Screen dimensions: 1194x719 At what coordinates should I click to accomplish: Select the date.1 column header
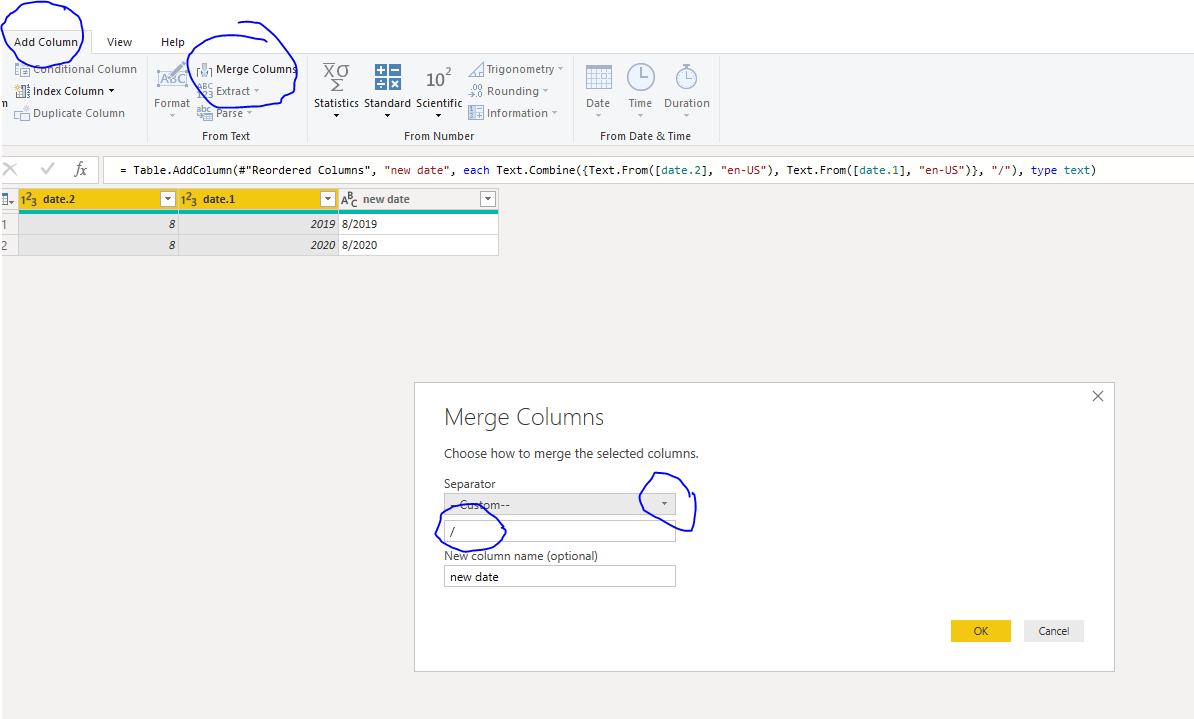pyautogui.click(x=258, y=199)
